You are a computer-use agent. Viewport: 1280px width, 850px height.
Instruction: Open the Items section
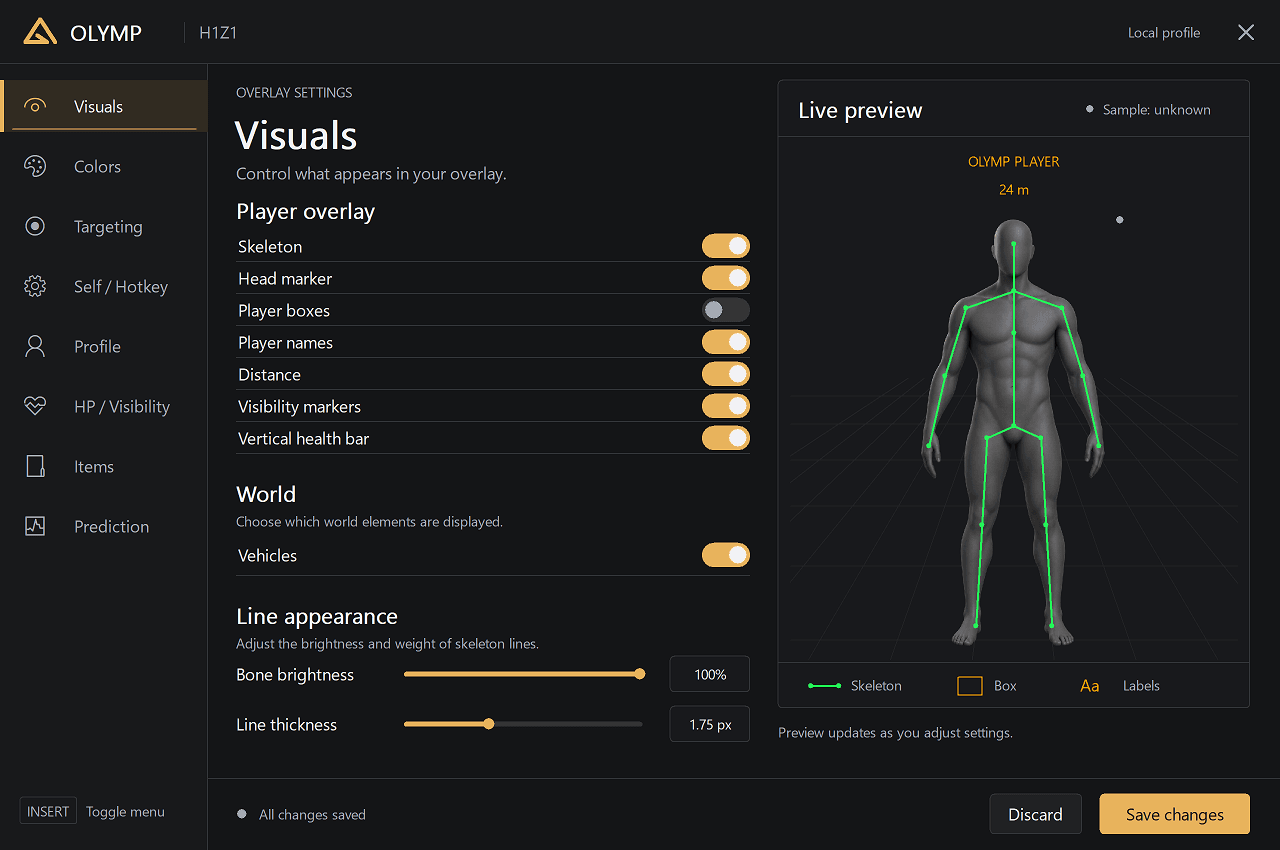(104, 466)
